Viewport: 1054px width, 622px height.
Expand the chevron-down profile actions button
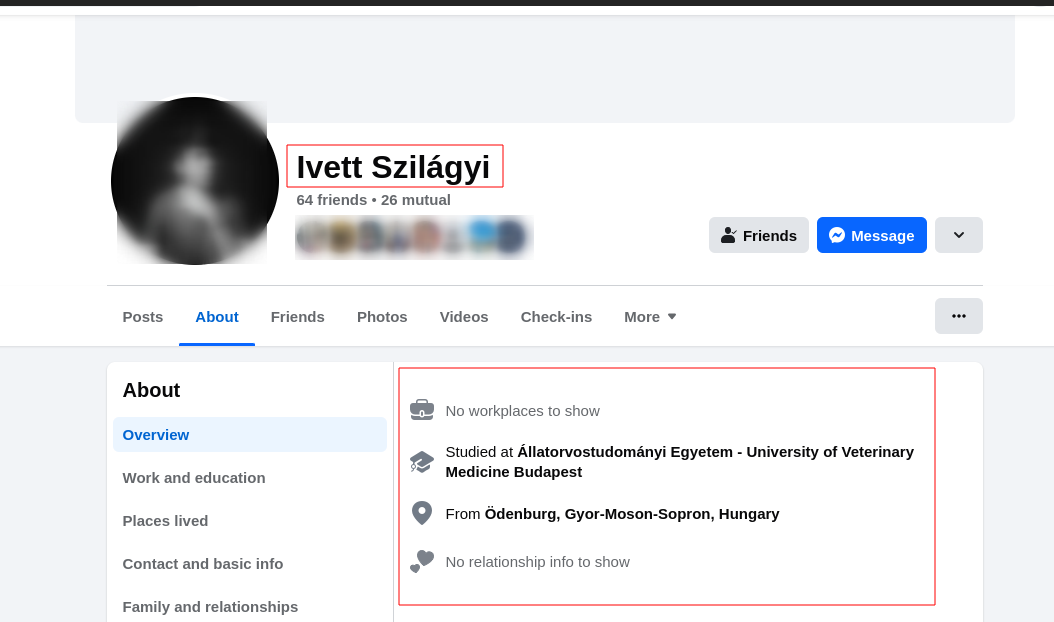click(x=958, y=235)
